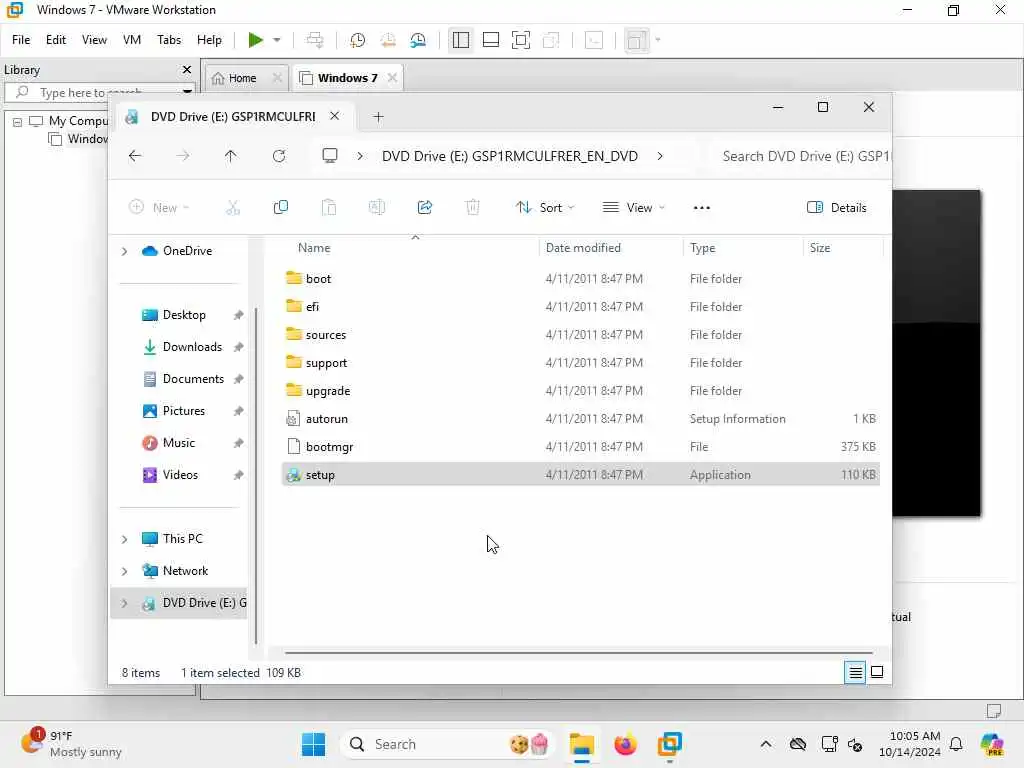Viewport: 1024px width, 768px height.
Task: Select the efi folder
Action: 580,307
